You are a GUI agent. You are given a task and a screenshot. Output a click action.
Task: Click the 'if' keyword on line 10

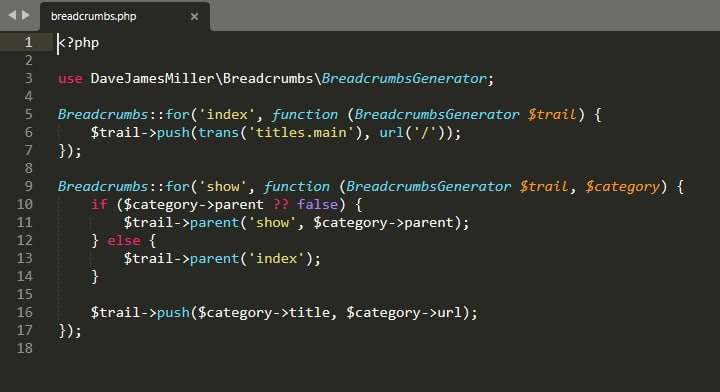pyautogui.click(x=99, y=204)
